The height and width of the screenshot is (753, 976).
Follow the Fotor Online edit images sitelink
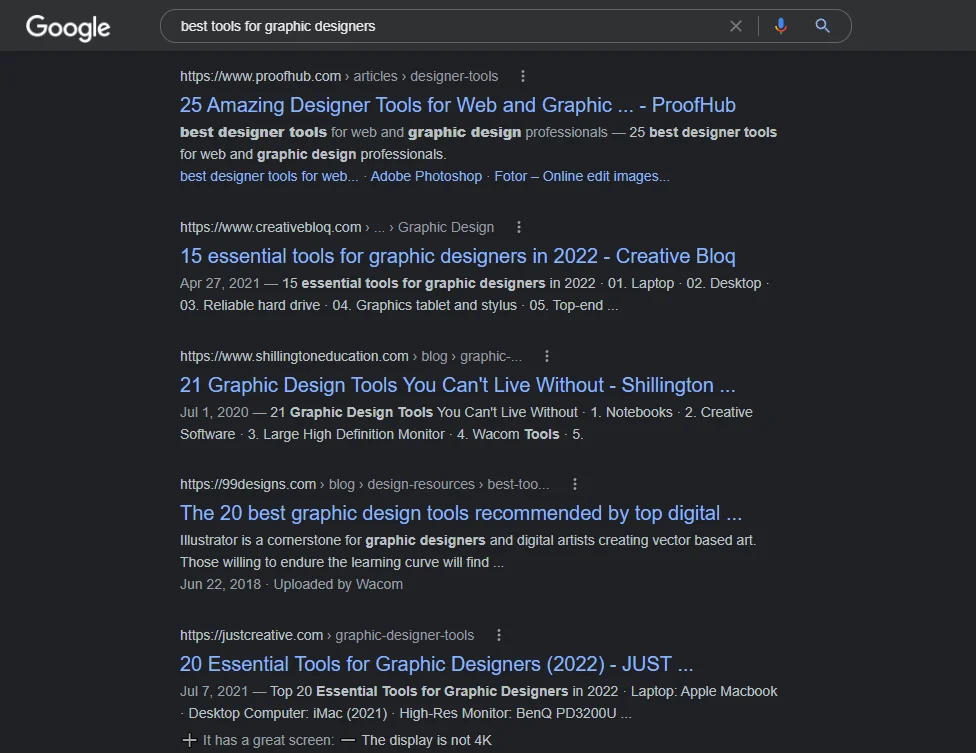(x=582, y=176)
